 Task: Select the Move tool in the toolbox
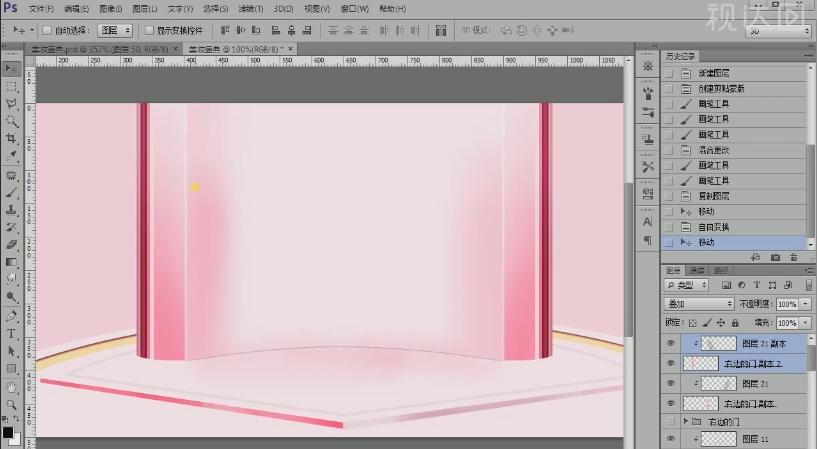(x=11, y=68)
